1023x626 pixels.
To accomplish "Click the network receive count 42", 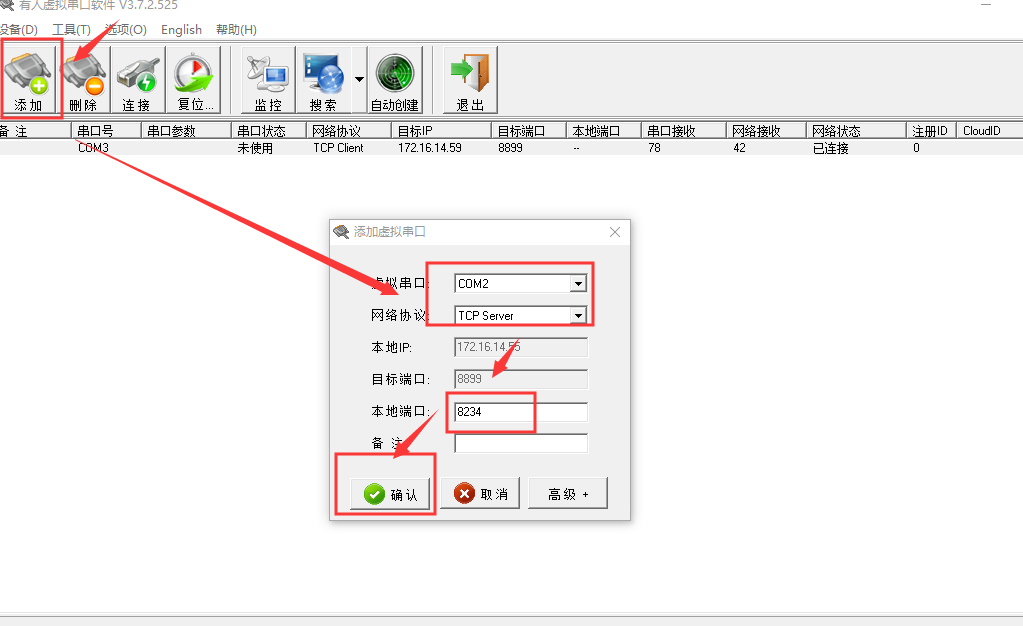I will click(739, 148).
